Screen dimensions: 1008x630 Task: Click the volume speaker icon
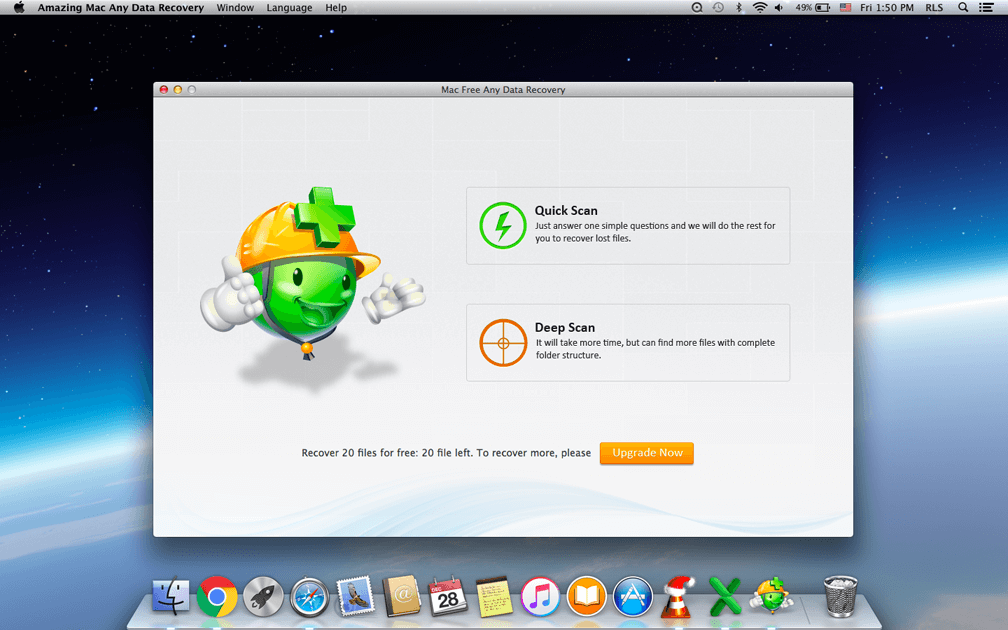tap(778, 8)
